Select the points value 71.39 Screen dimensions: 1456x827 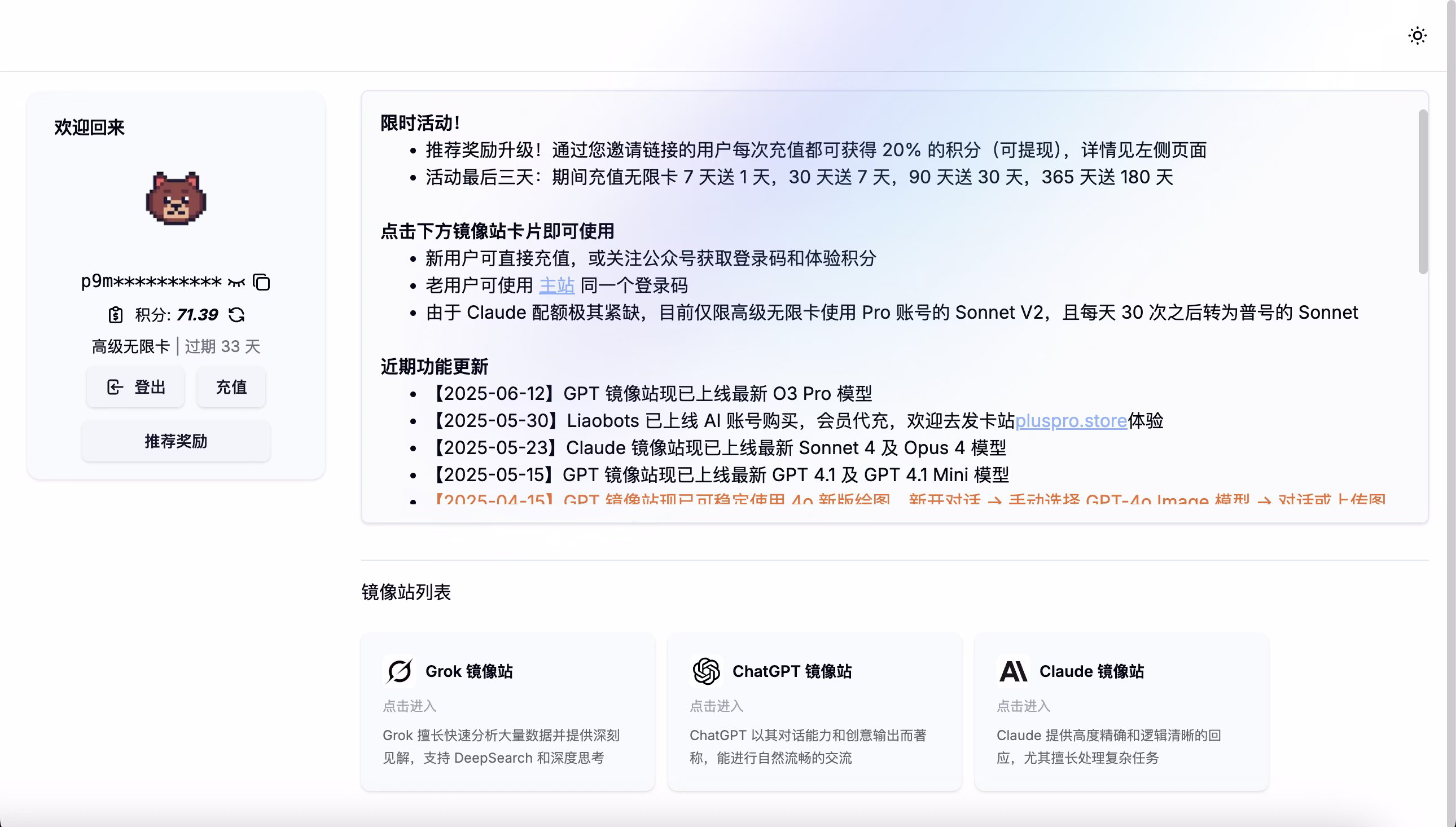point(197,315)
